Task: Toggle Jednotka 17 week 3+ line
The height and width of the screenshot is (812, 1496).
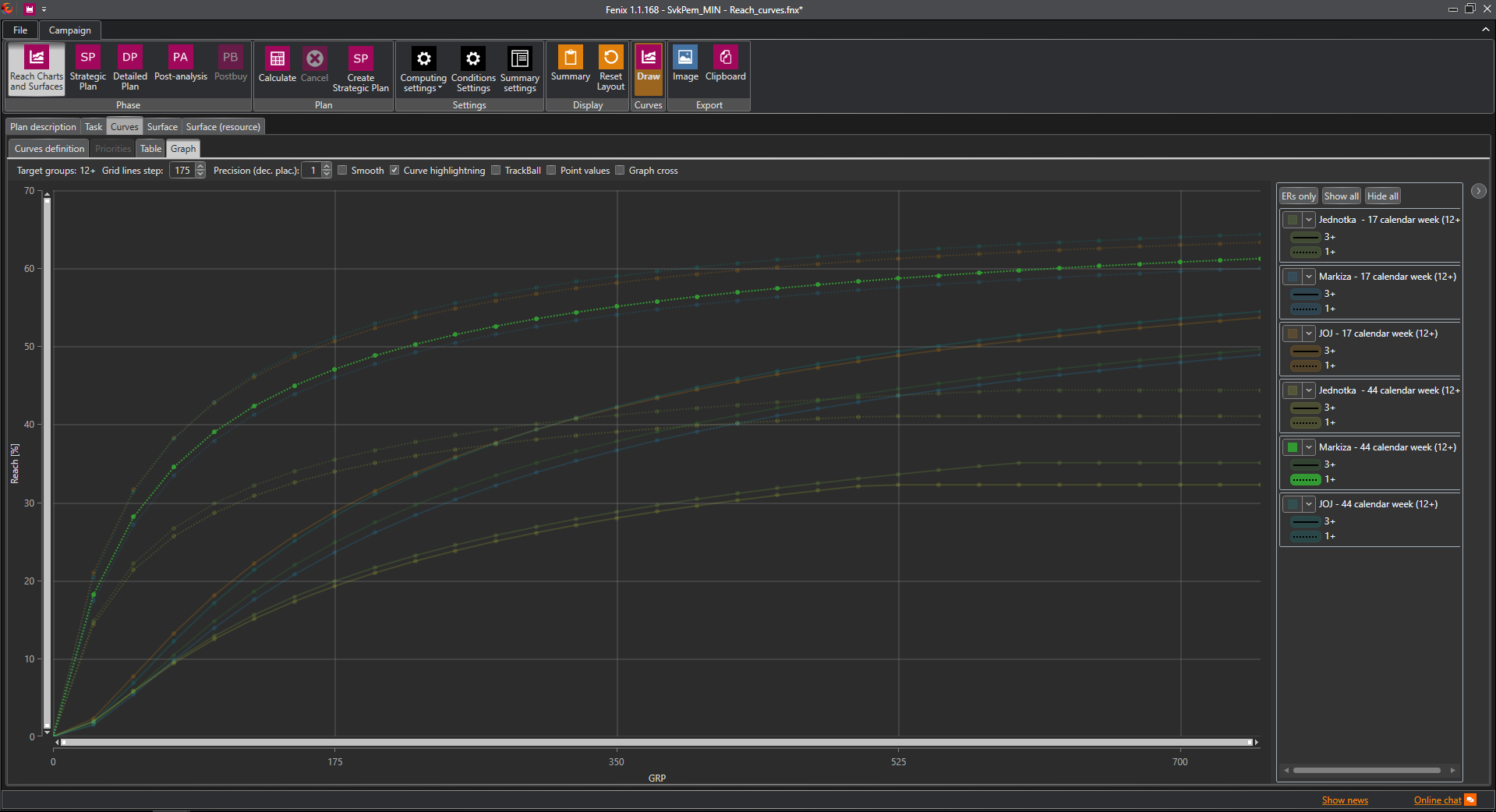Action: [x=1306, y=237]
